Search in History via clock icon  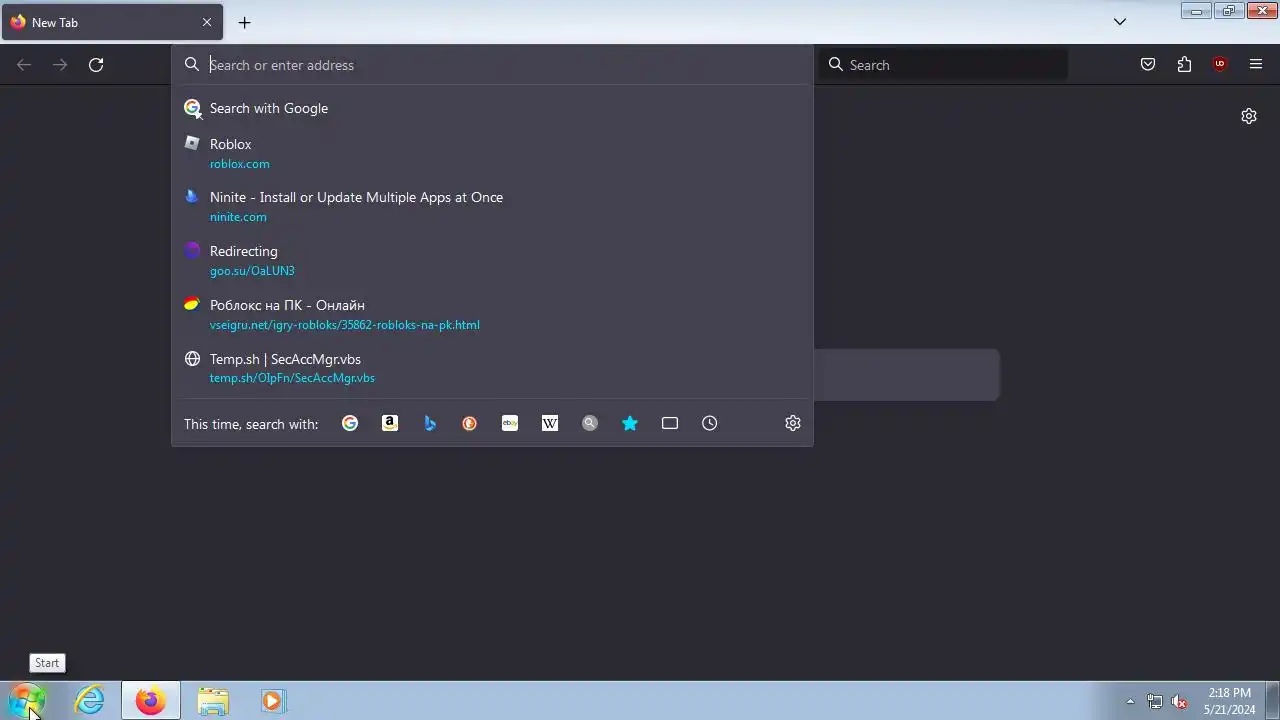coord(710,423)
